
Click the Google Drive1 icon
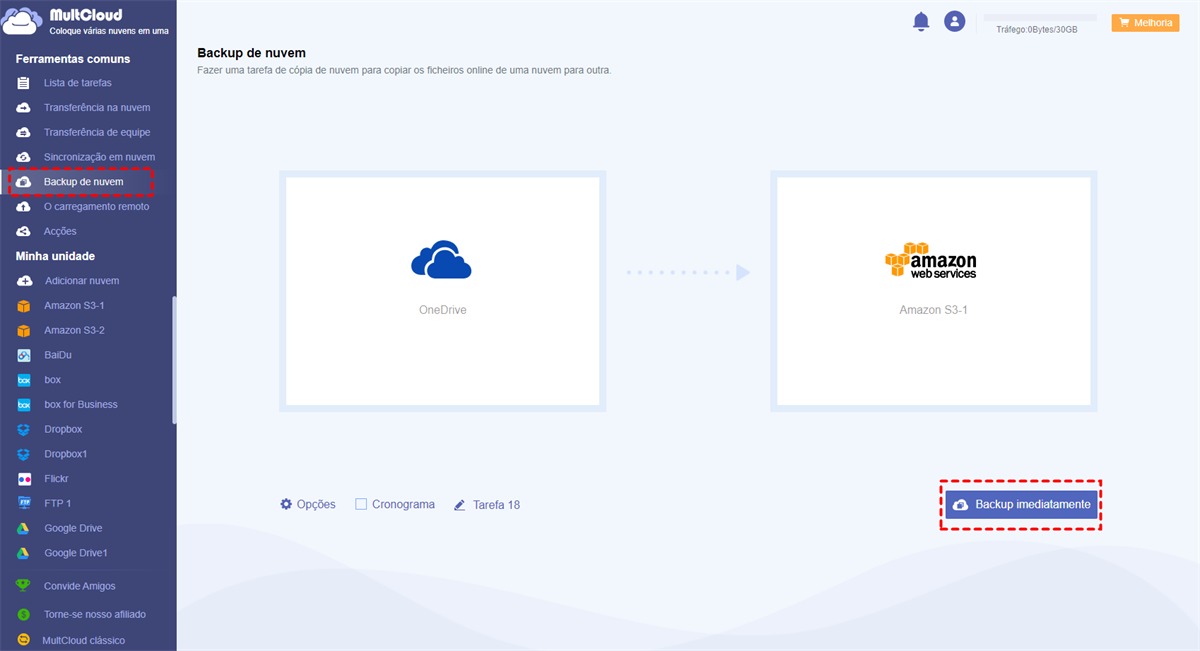tap(24, 553)
